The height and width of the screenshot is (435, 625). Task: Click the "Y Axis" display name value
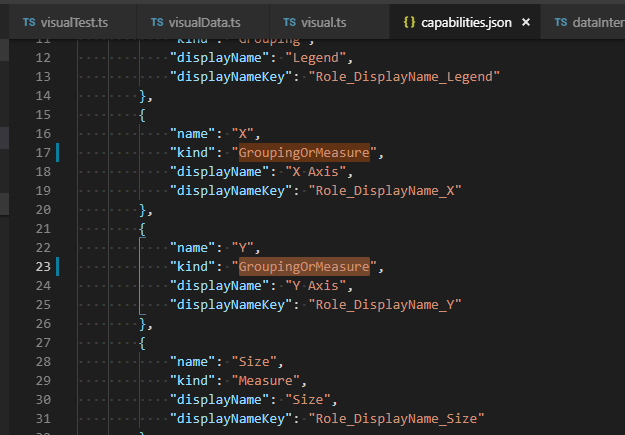(316, 286)
